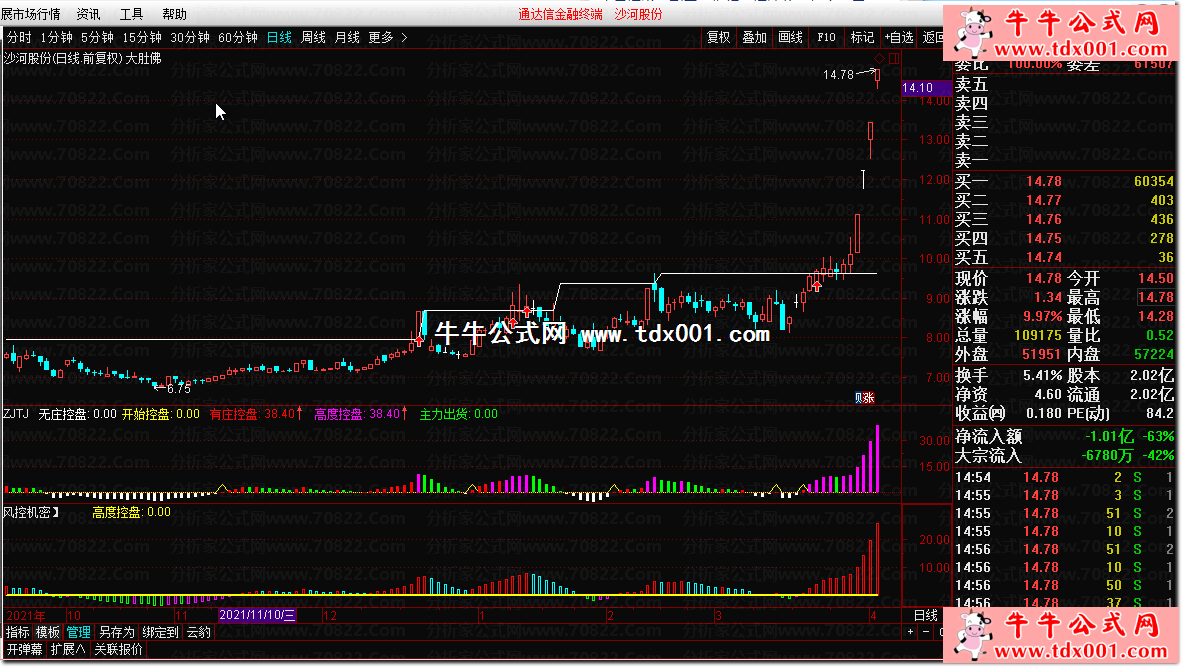Image resolution: width=1184 pixels, height=668 pixels.
Task: Switch to the 月线 monthly tab
Action: coord(347,37)
